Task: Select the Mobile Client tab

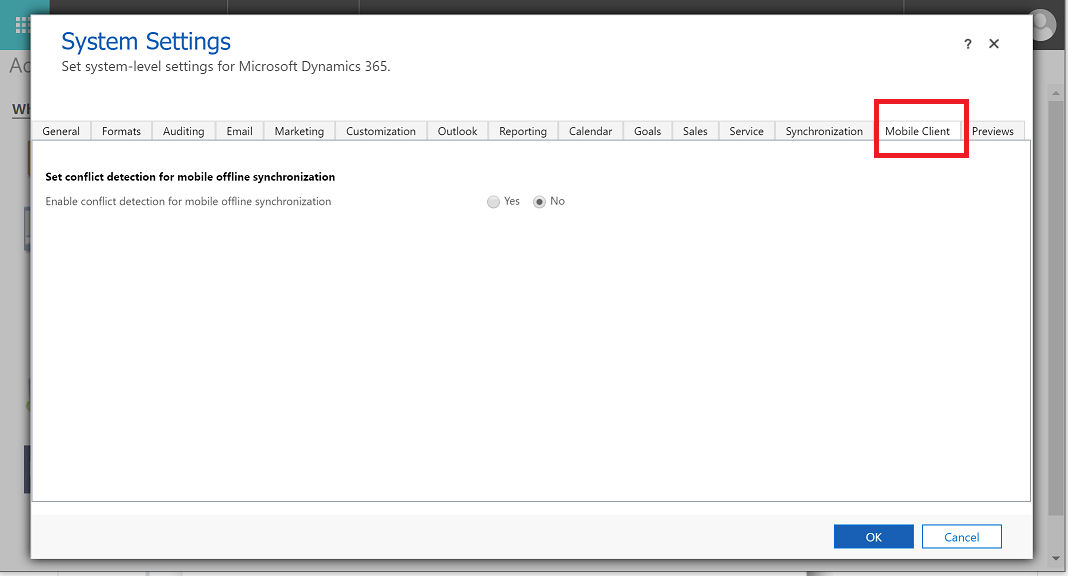Action: (x=917, y=131)
